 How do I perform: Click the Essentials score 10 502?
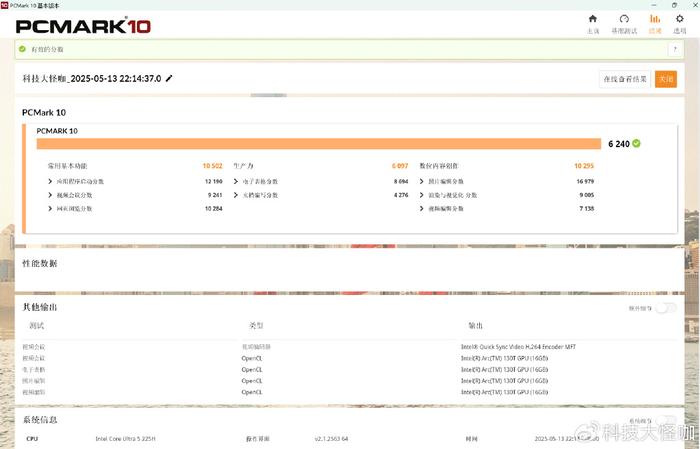click(x=212, y=166)
